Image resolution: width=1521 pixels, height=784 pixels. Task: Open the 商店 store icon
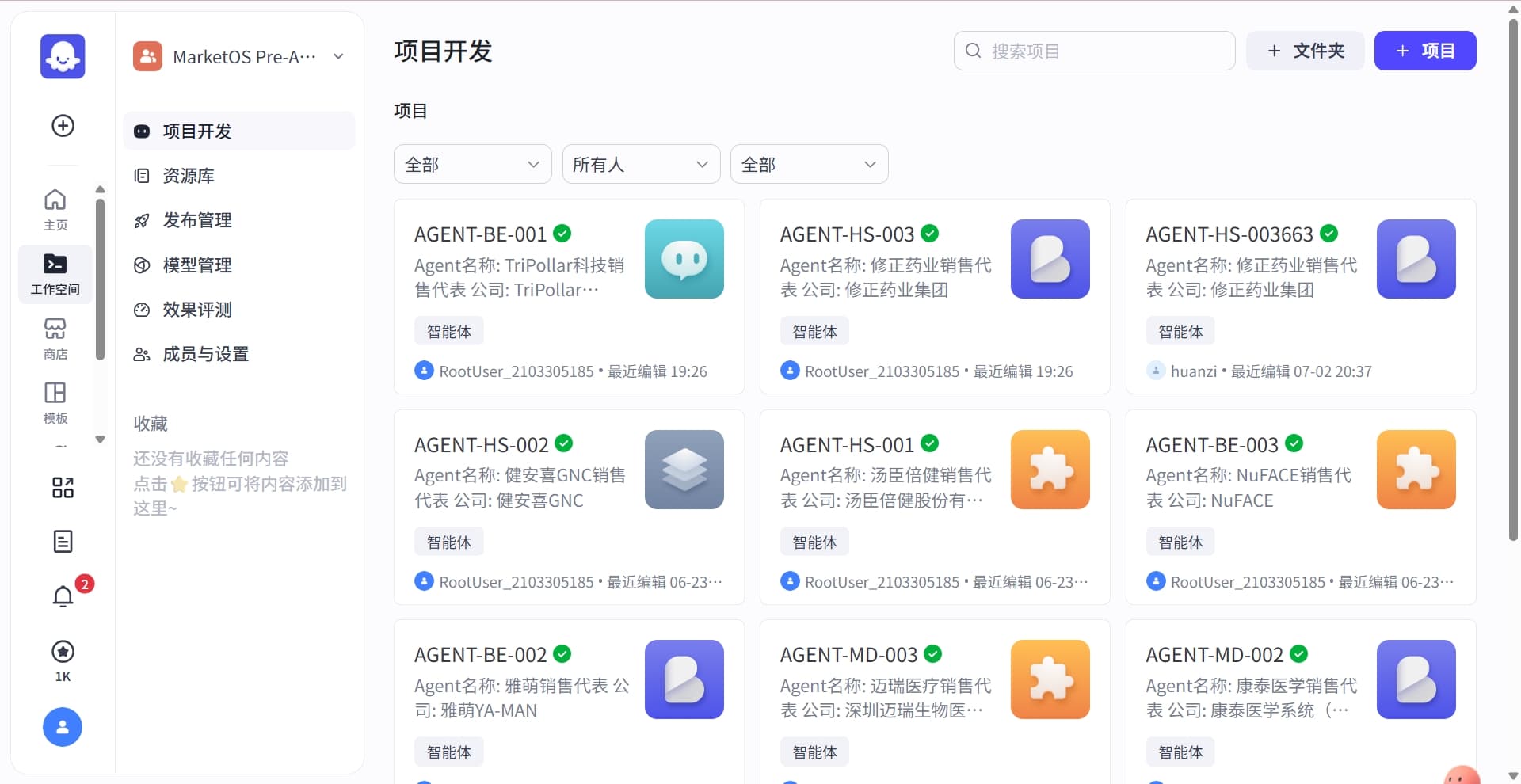[55, 337]
